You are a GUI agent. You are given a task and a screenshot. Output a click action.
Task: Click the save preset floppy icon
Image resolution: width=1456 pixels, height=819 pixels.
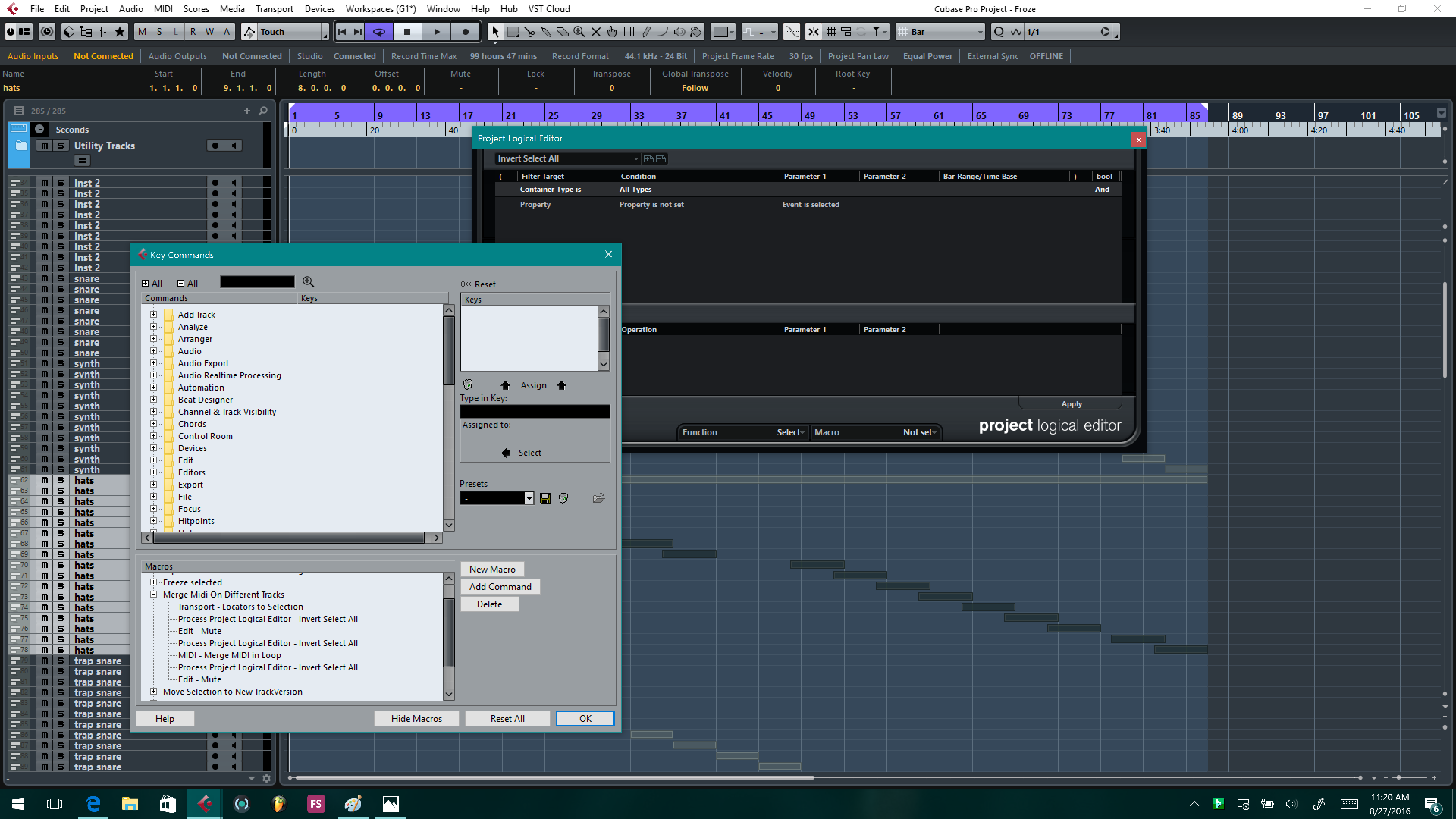[x=545, y=498]
